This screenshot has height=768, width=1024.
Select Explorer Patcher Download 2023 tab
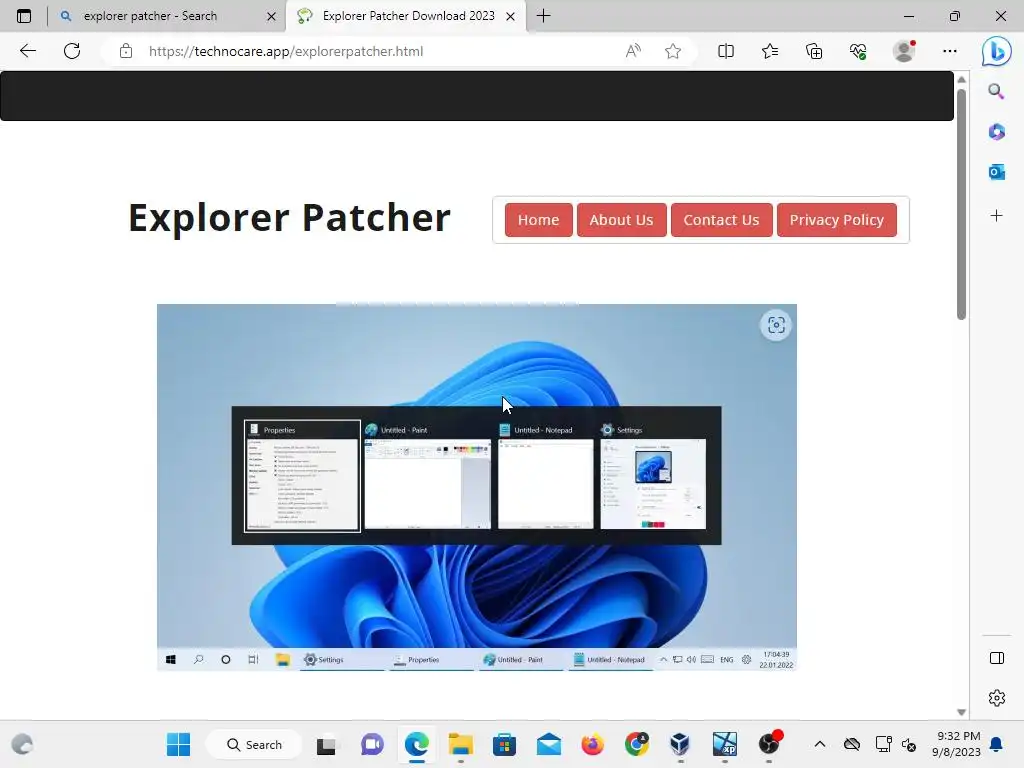(405, 16)
